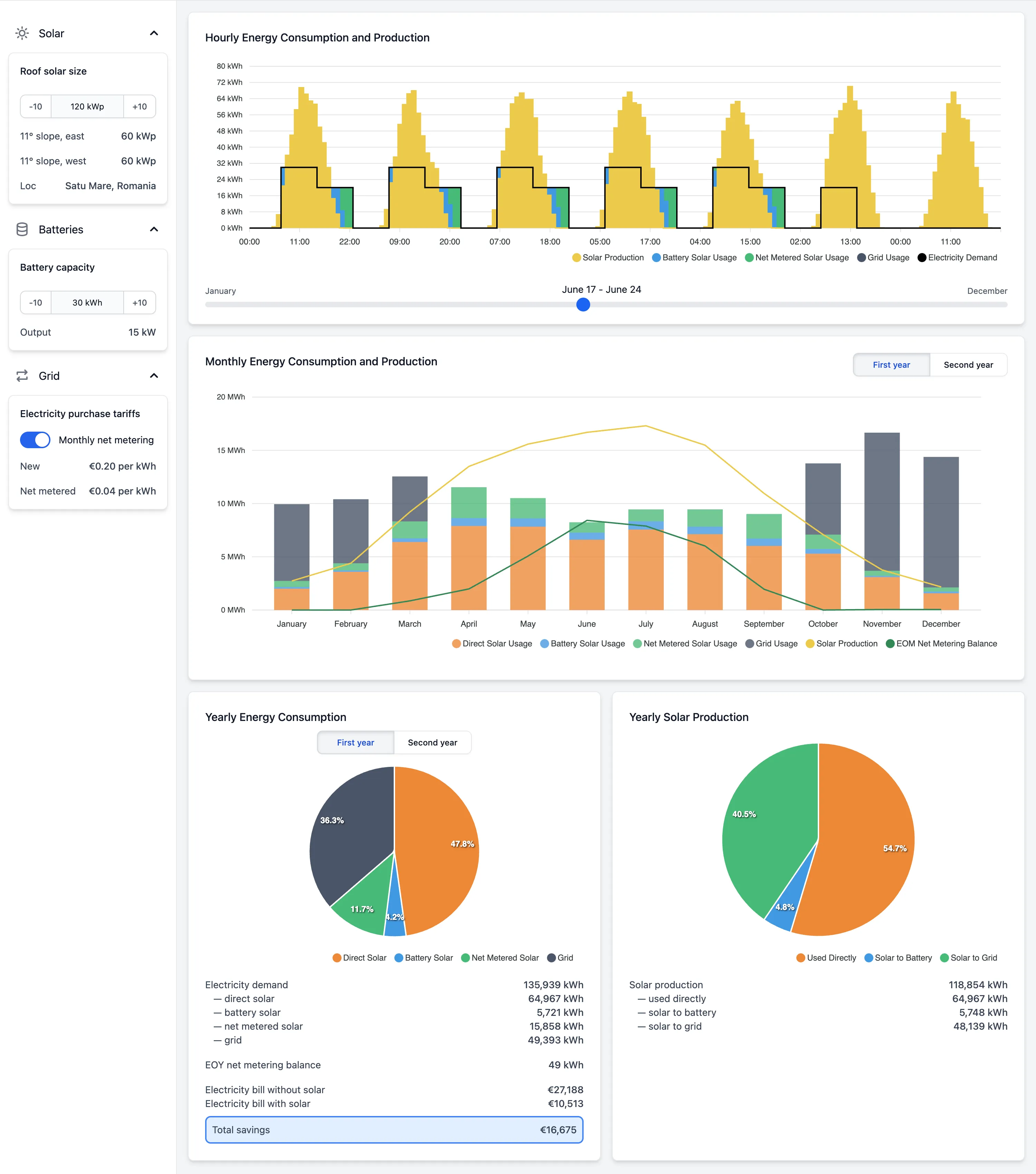Toggle Solar Production legend in monthly chart
Viewport: 1036px width, 1174px height.
(842, 643)
